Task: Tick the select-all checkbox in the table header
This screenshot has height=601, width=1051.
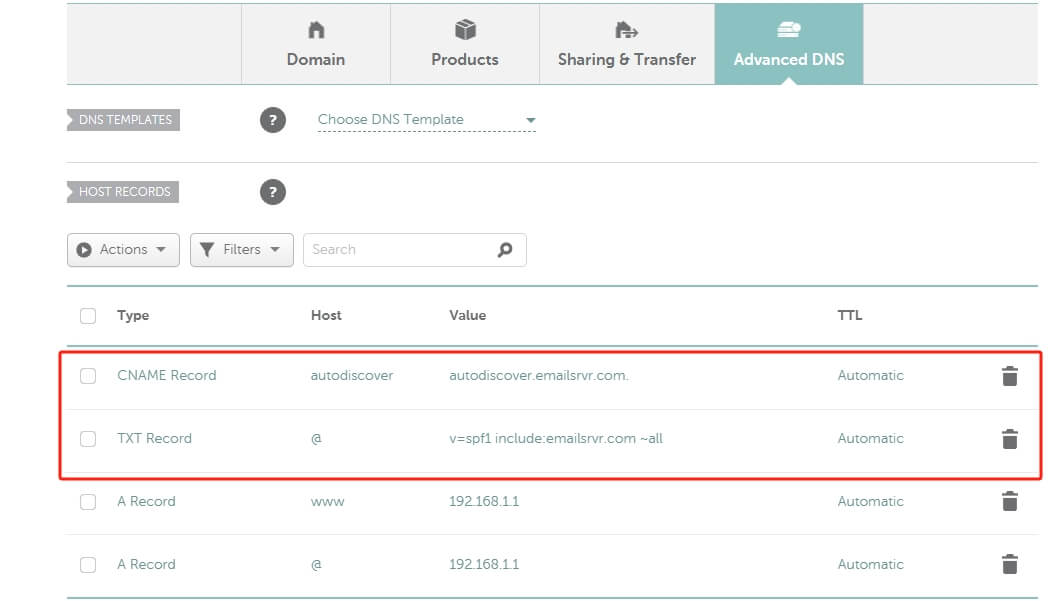Action: [x=88, y=316]
